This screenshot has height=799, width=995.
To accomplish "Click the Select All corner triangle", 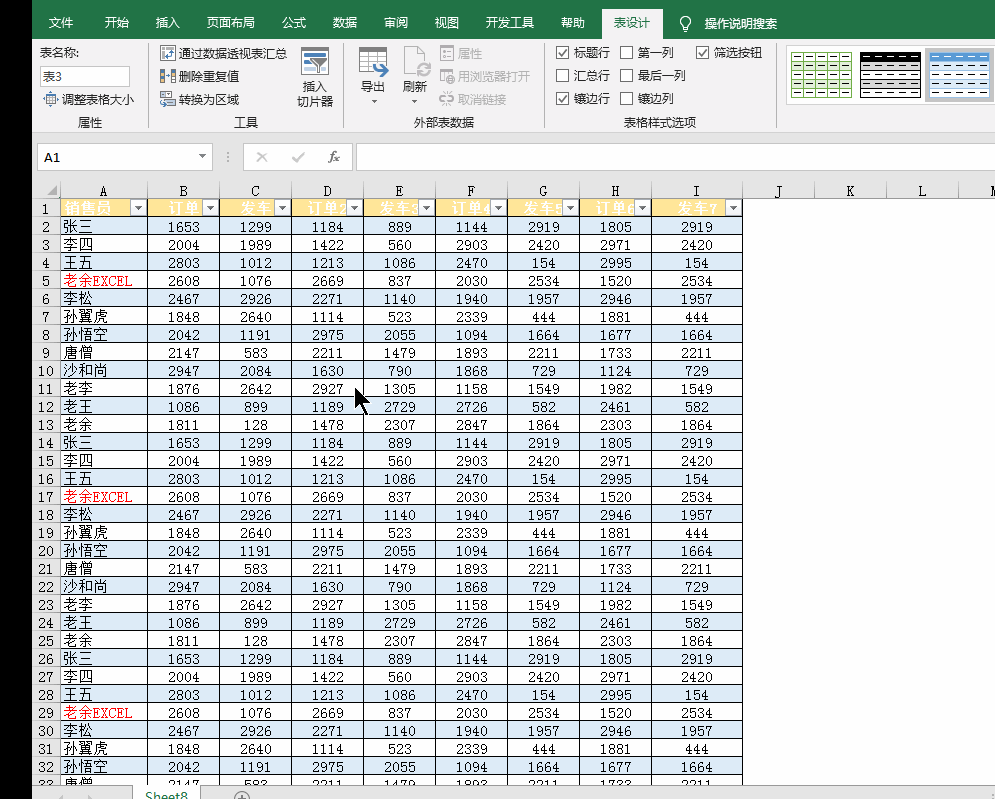I will (51, 190).
